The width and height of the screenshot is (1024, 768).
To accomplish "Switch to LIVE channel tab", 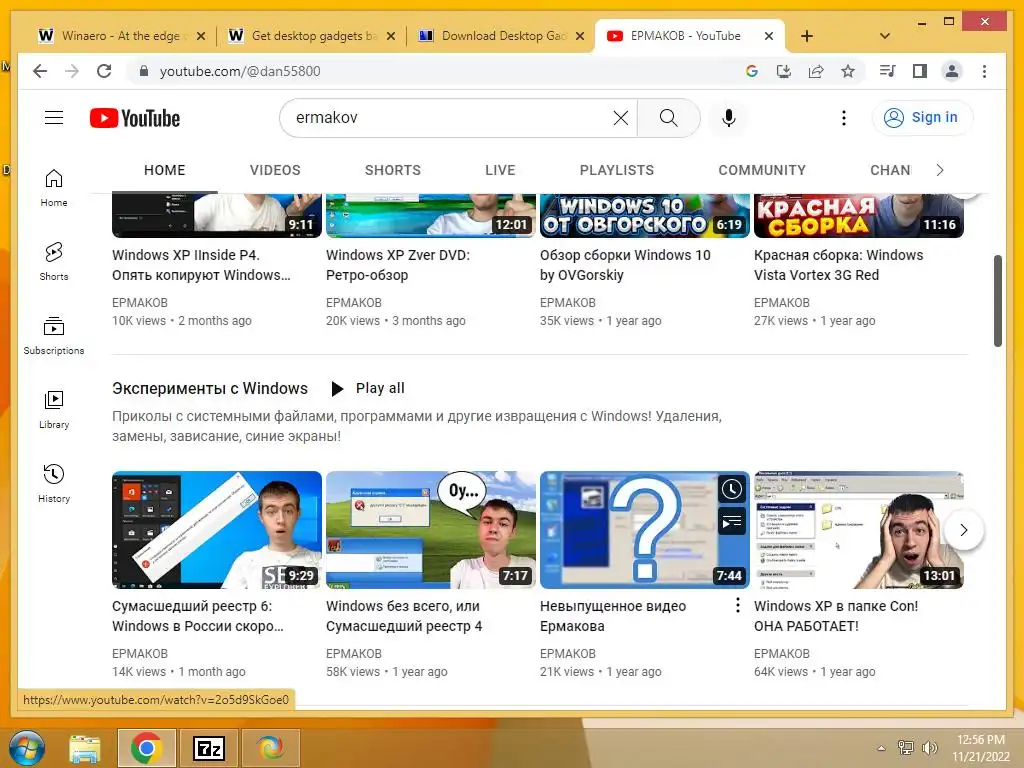I will [x=500, y=170].
